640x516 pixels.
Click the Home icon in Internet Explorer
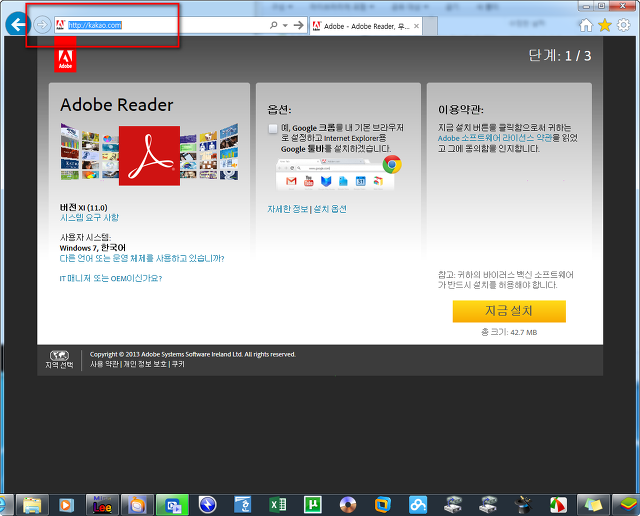point(586,25)
